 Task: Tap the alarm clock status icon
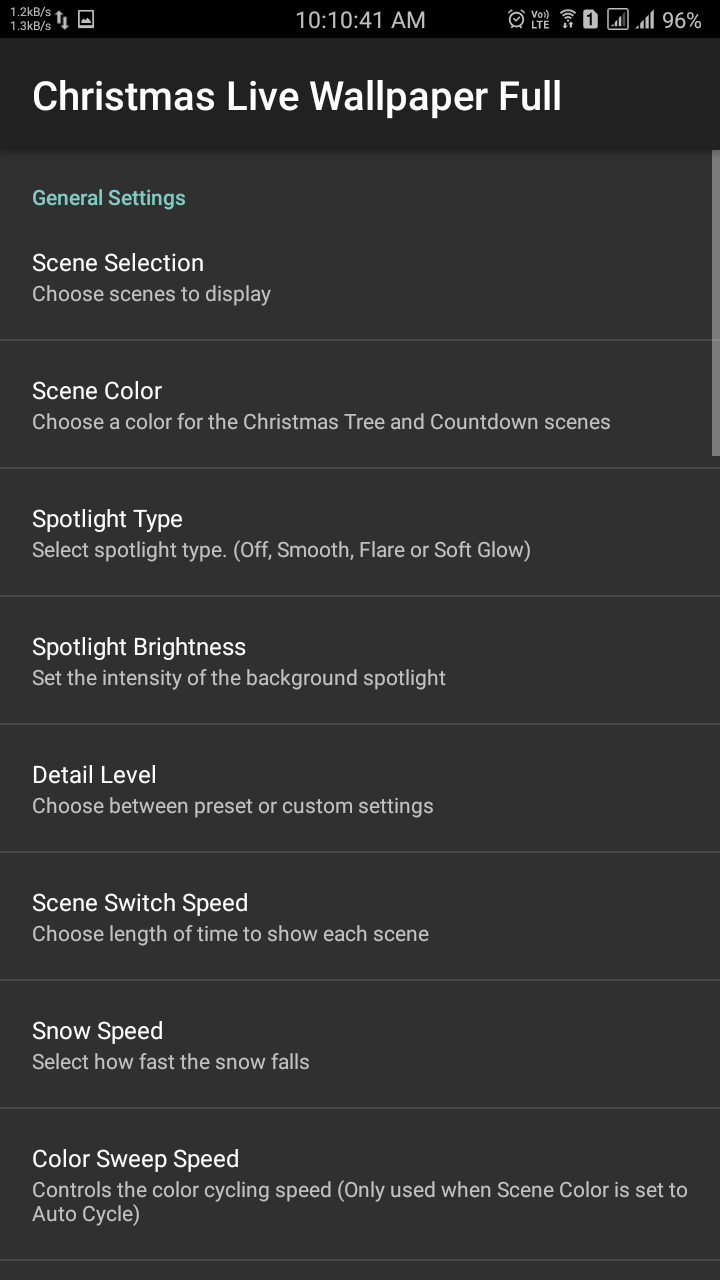tap(516, 19)
